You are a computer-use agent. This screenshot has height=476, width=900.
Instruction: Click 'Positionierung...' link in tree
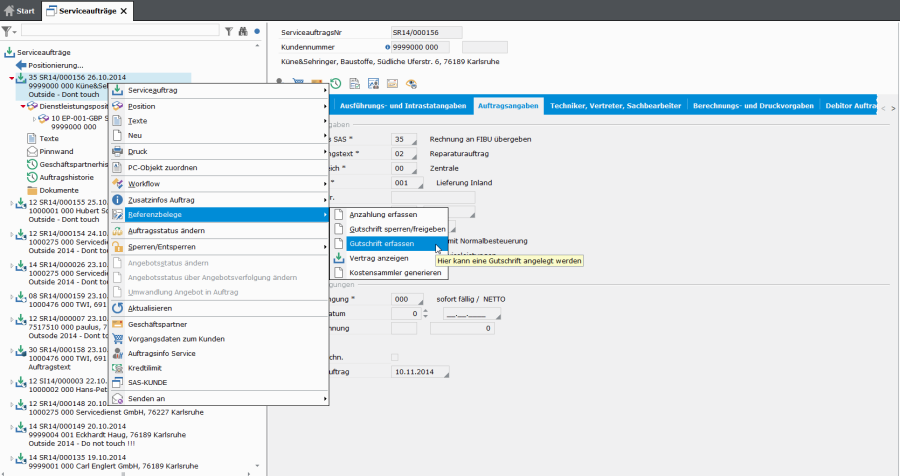(56, 65)
